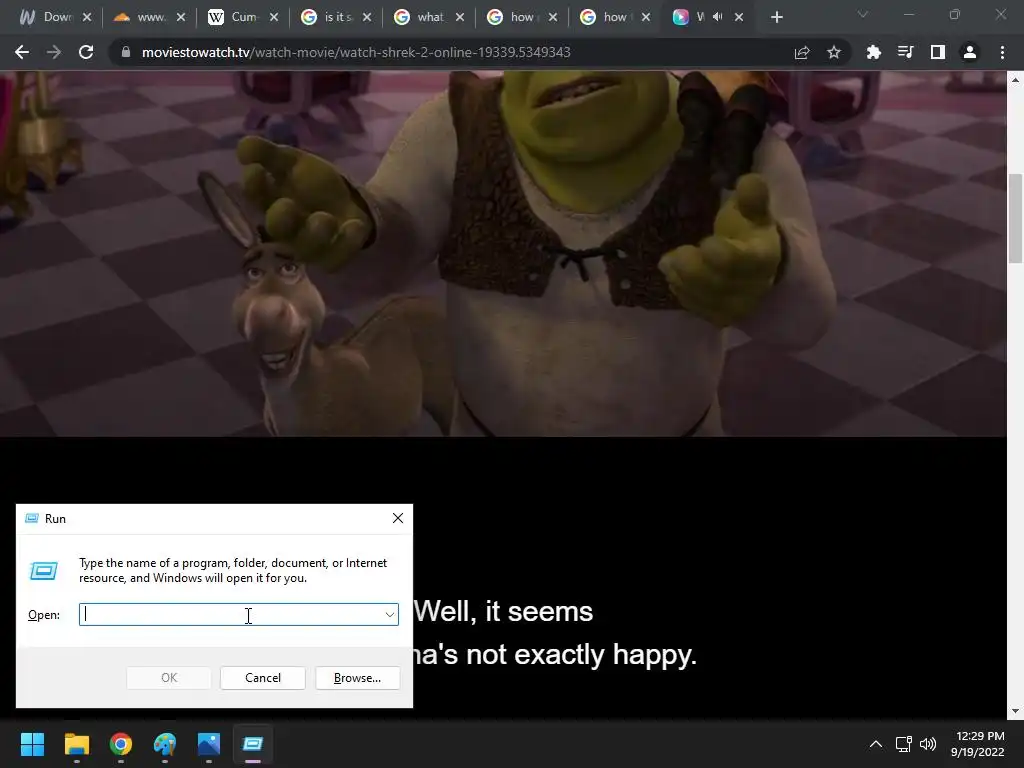The width and height of the screenshot is (1024, 768).
Task: Open Google Chrome from the taskbar
Action: (x=121, y=744)
